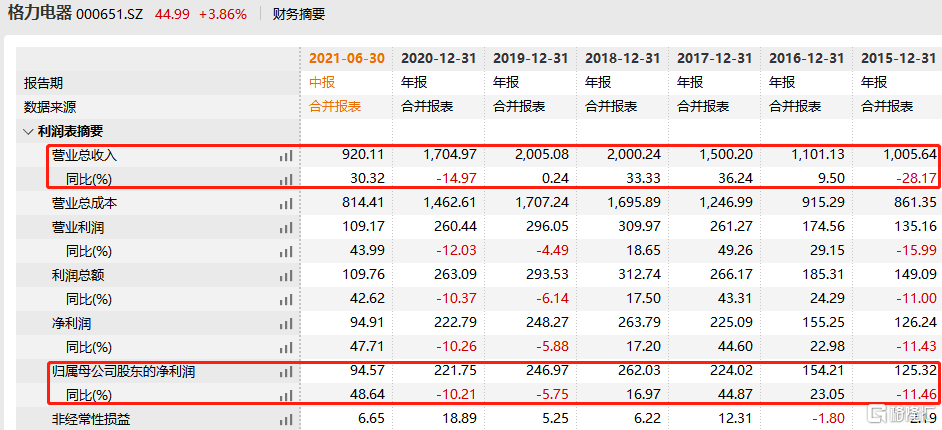Select the 2017-12-31 column header
This screenshot has width=942, height=430.
[714, 58]
